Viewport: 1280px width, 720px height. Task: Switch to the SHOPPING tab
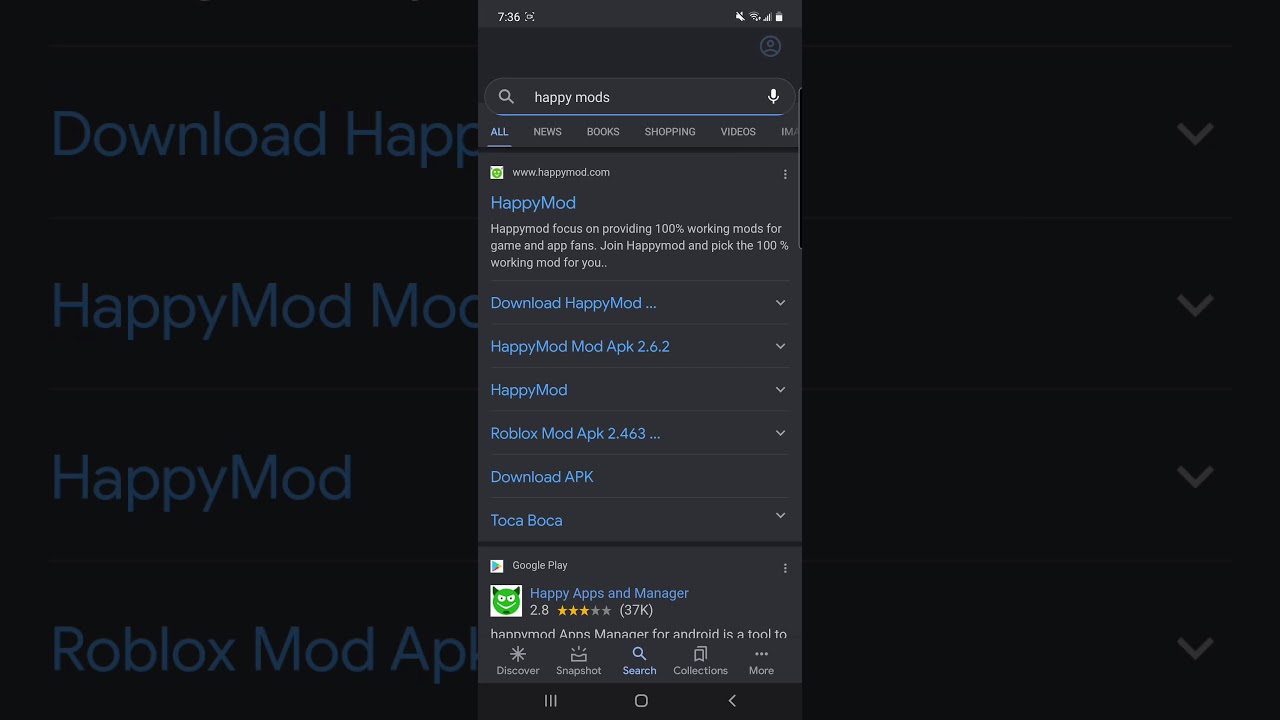(670, 132)
